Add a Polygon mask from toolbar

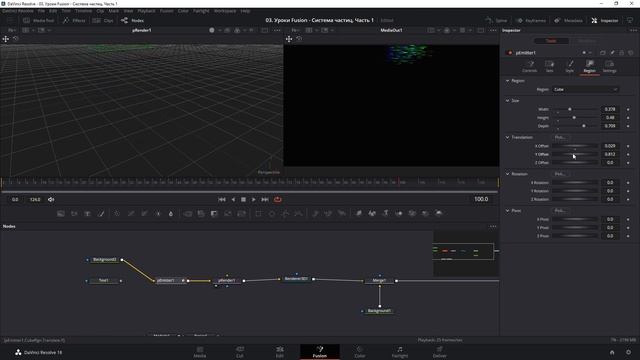pos(285,213)
